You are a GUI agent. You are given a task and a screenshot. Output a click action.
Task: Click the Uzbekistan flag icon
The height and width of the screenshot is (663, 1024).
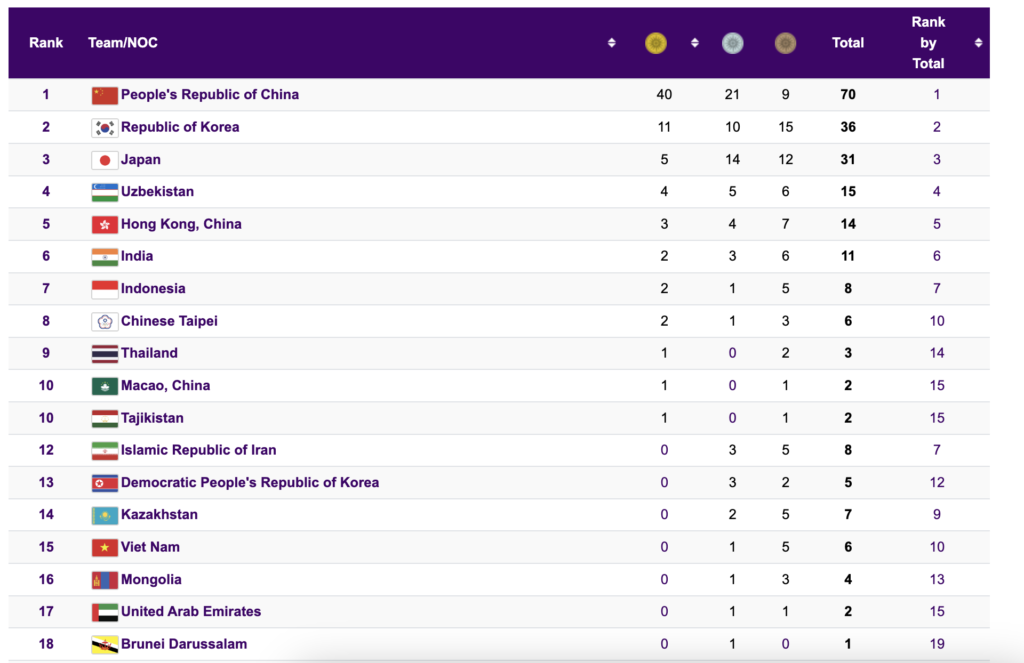click(x=104, y=192)
